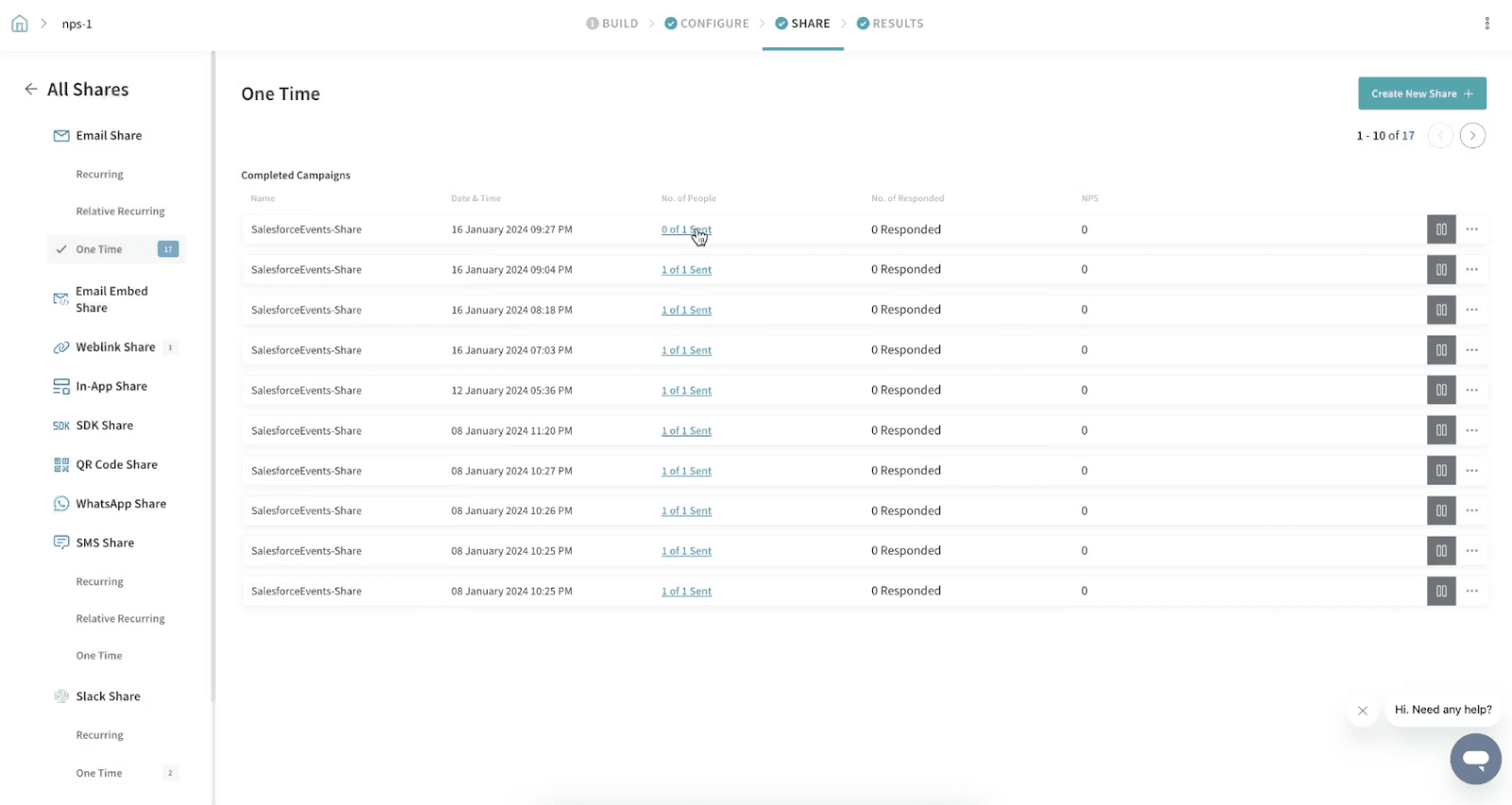Screen dimensions: 1512x805
Task: Select QR Code Share in sidebar
Action: (x=116, y=465)
